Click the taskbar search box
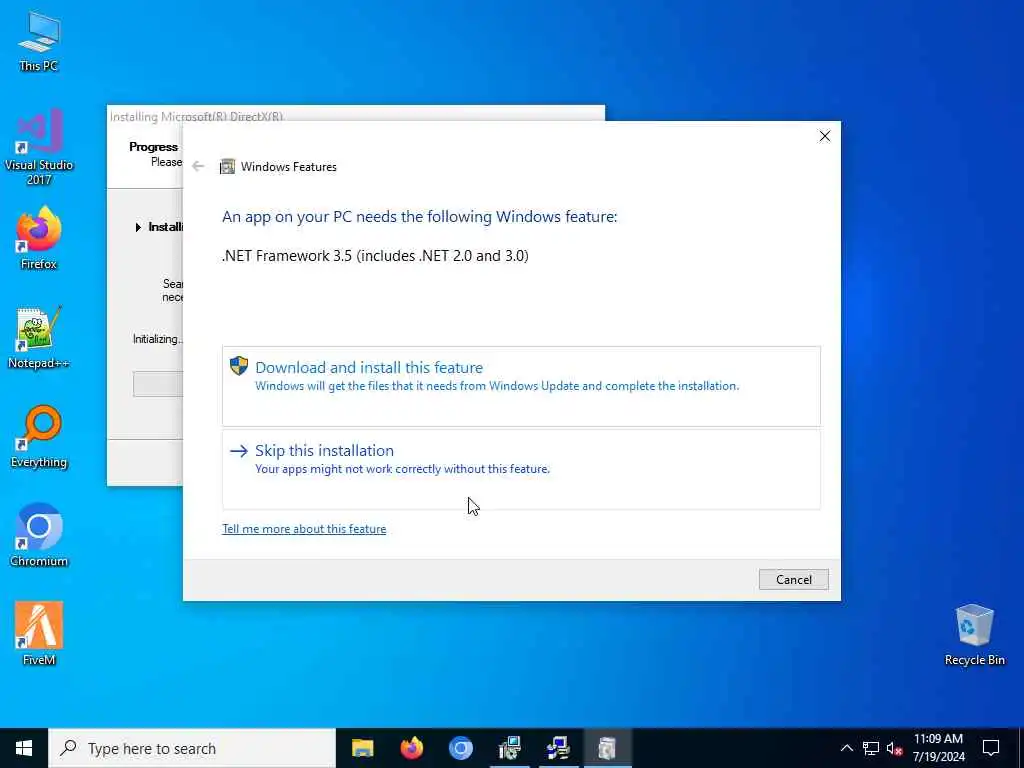Screen dimensions: 1024x768 point(193,748)
